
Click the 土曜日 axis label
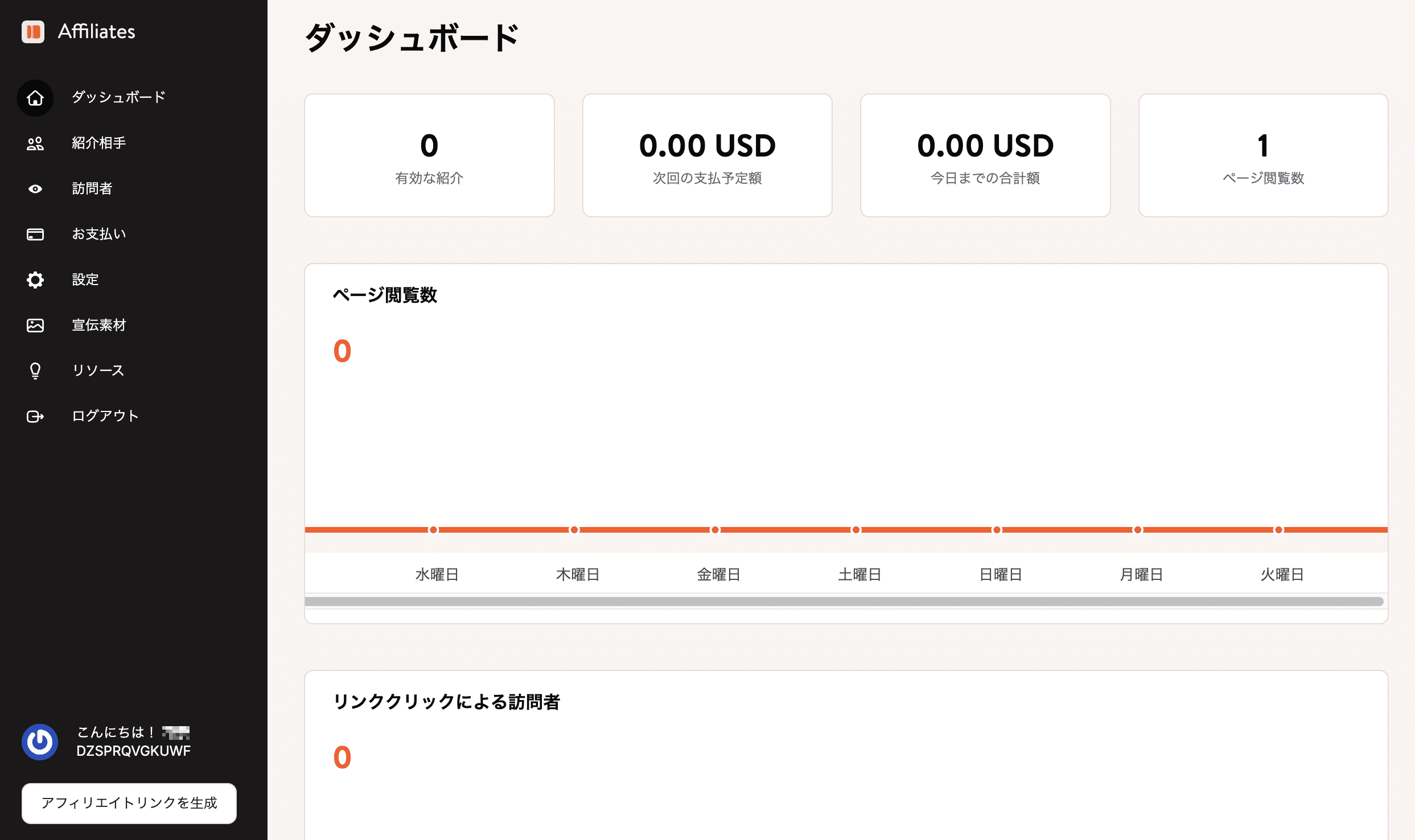coord(859,574)
